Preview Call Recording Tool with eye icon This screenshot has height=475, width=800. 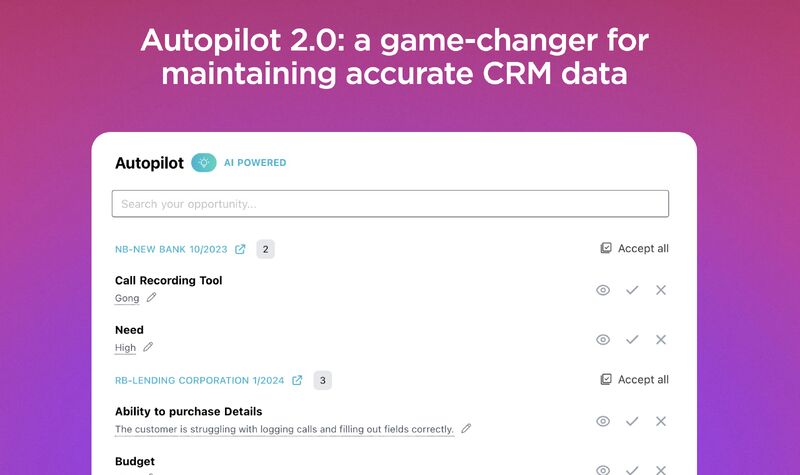(x=603, y=290)
